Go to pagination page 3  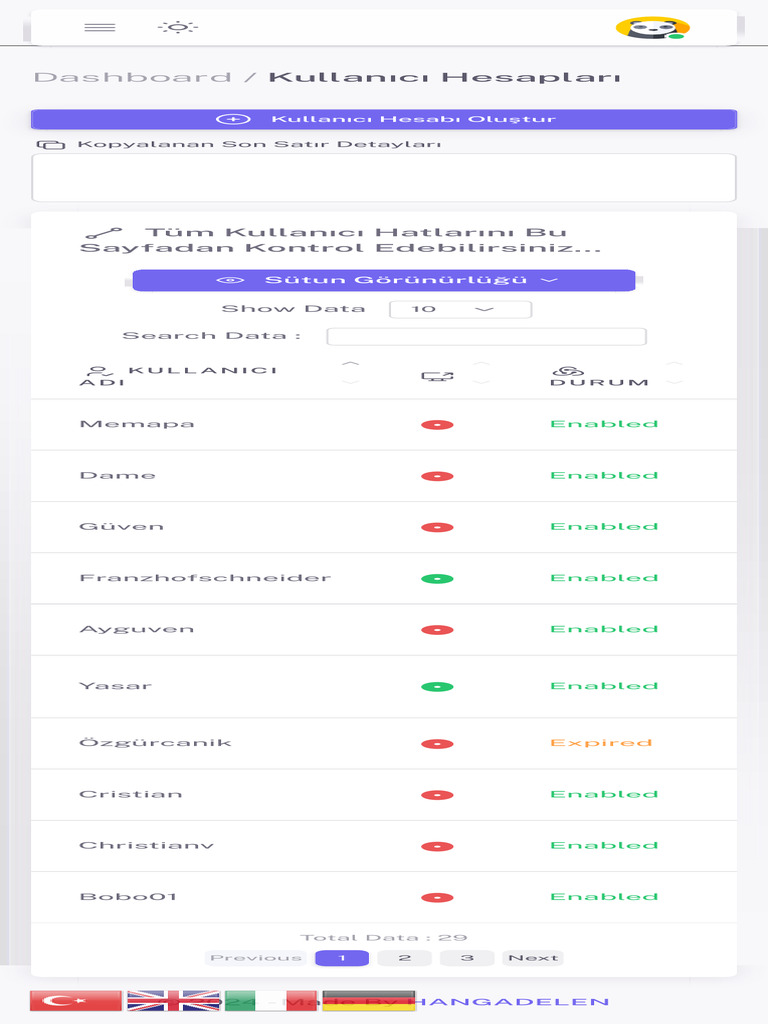pos(467,958)
